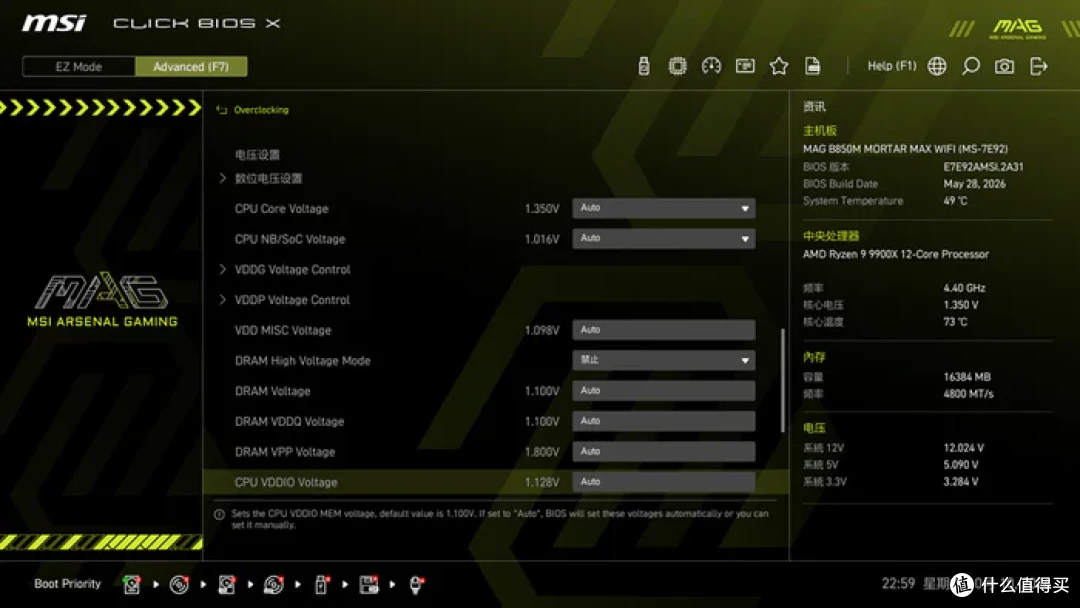Screen dimensions: 1080x608
Task: Expand VDDP Voltage Control submenu
Action: click(x=292, y=300)
